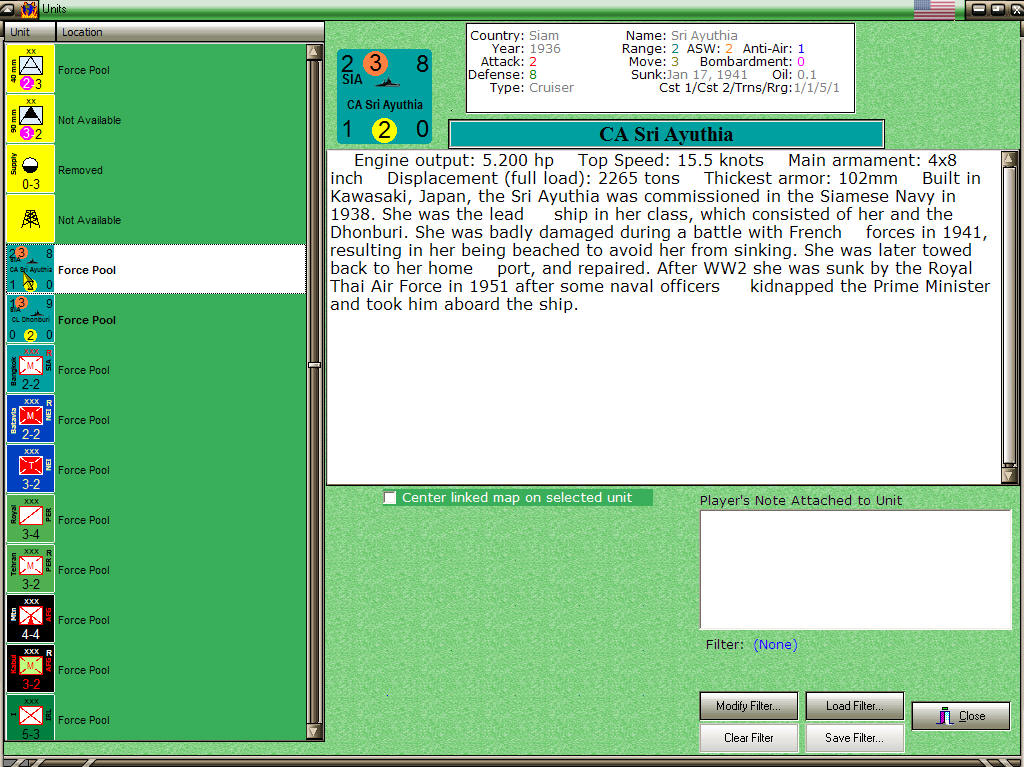The width and height of the screenshot is (1024, 767).
Task: Click the unit description text area
Action: (x=664, y=318)
